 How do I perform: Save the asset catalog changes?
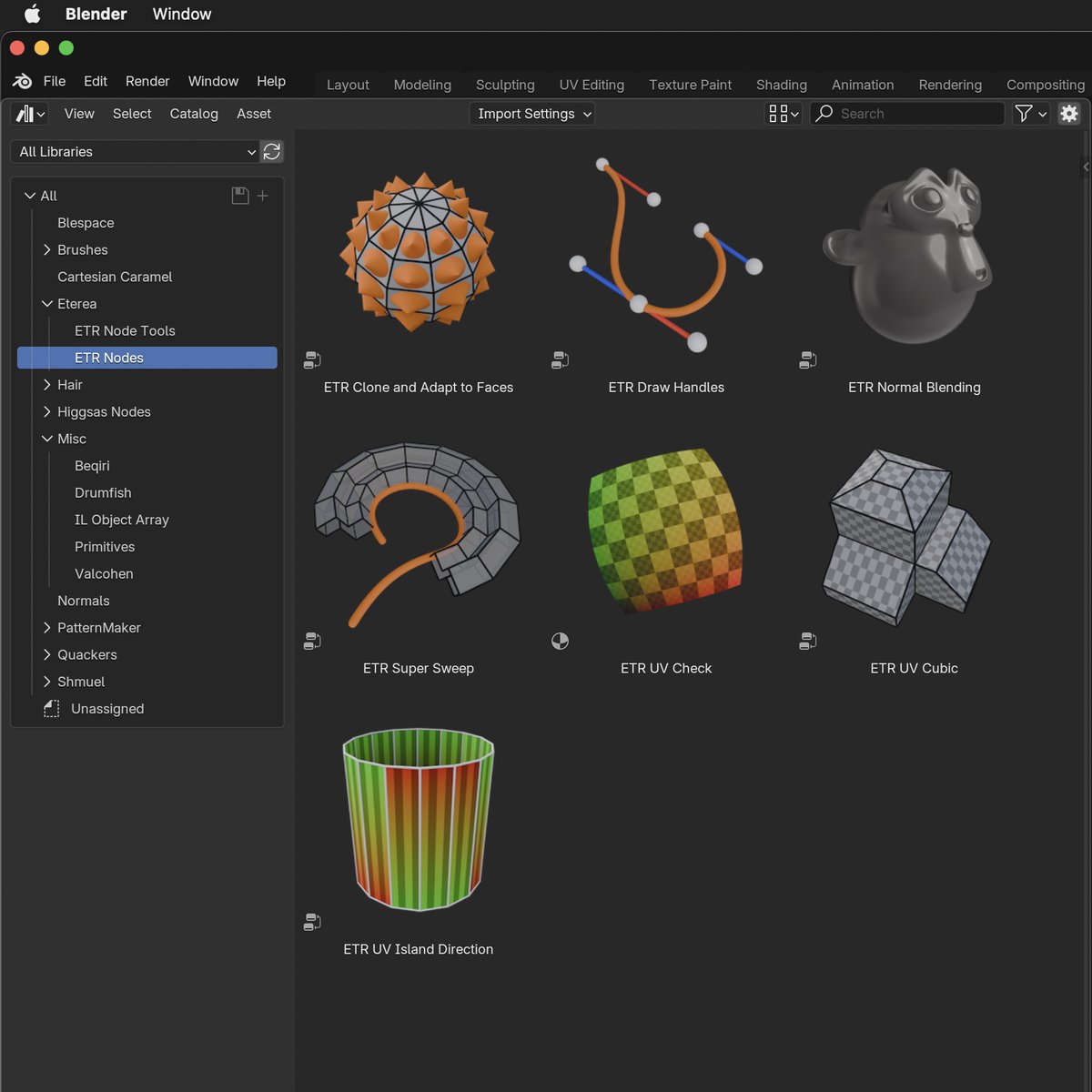(x=240, y=196)
